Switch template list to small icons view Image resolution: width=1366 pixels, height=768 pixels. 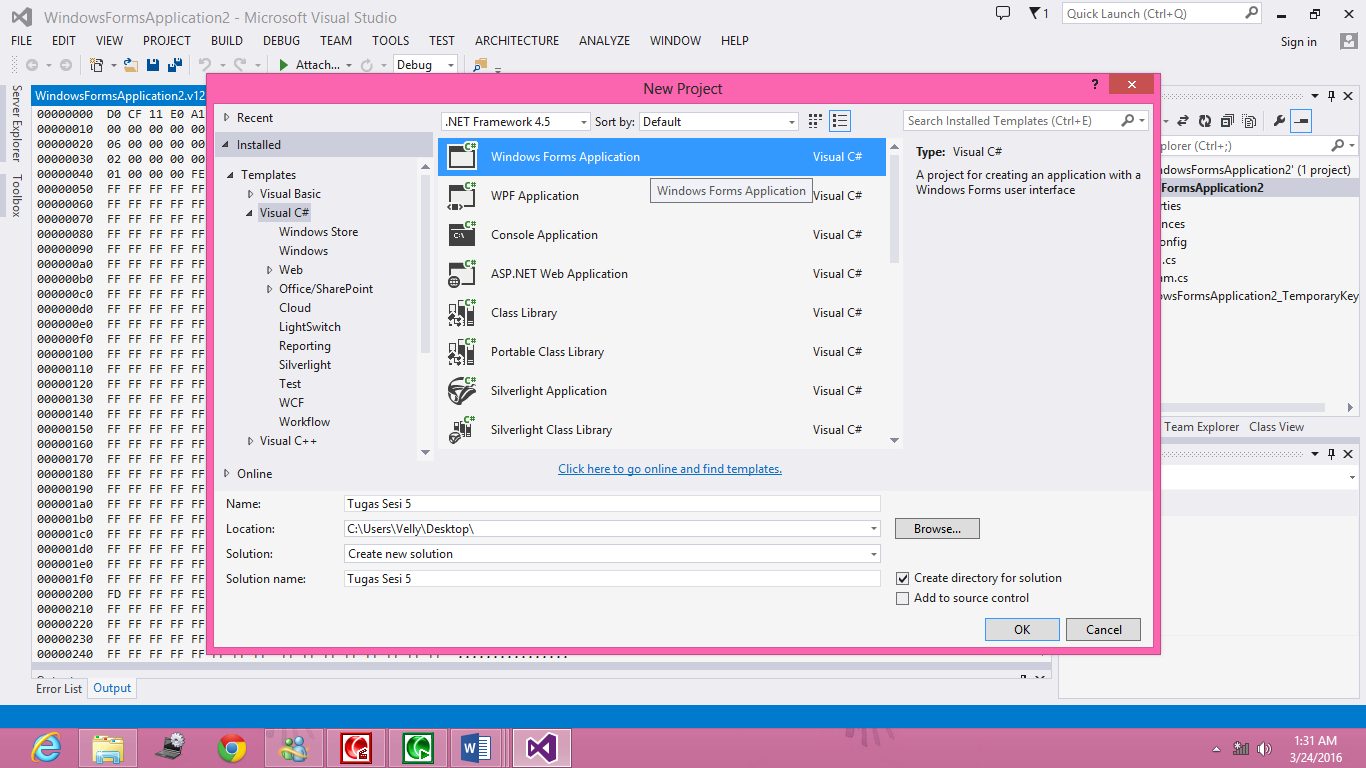pyautogui.click(x=814, y=120)
